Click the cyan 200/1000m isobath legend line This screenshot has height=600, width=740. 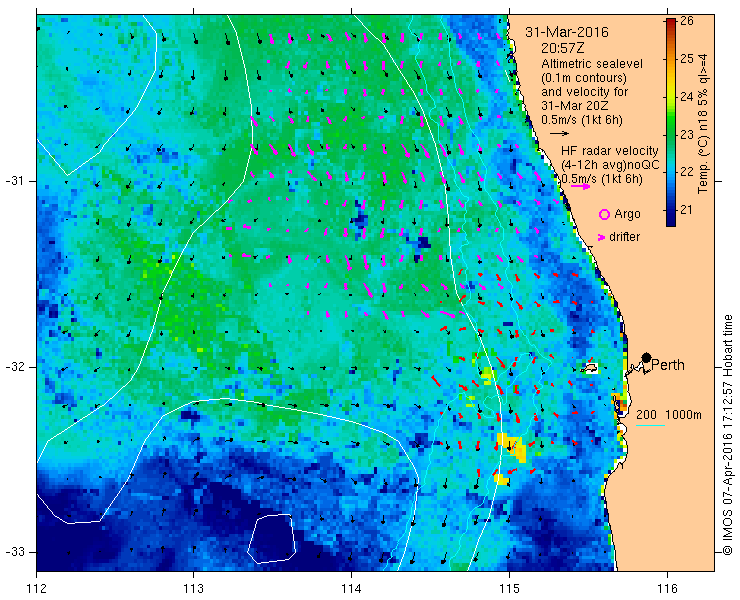650,426
